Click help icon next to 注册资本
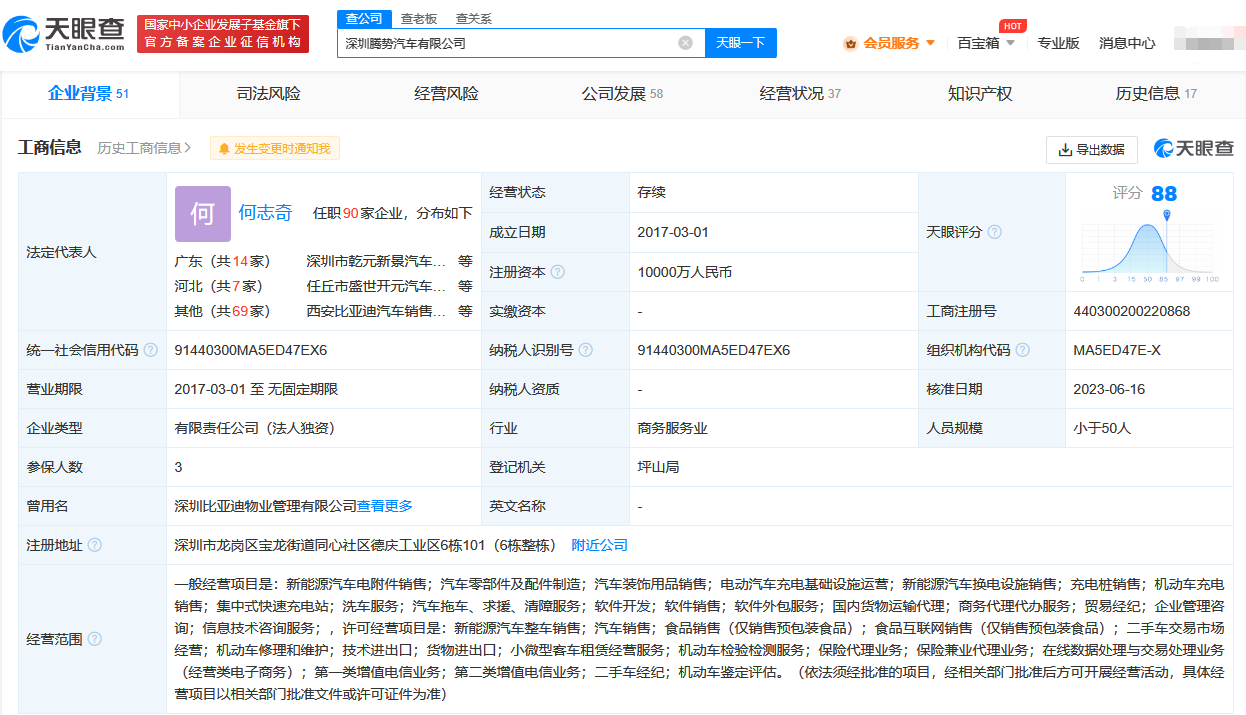The image size is (1246, 715). [558, 272]
